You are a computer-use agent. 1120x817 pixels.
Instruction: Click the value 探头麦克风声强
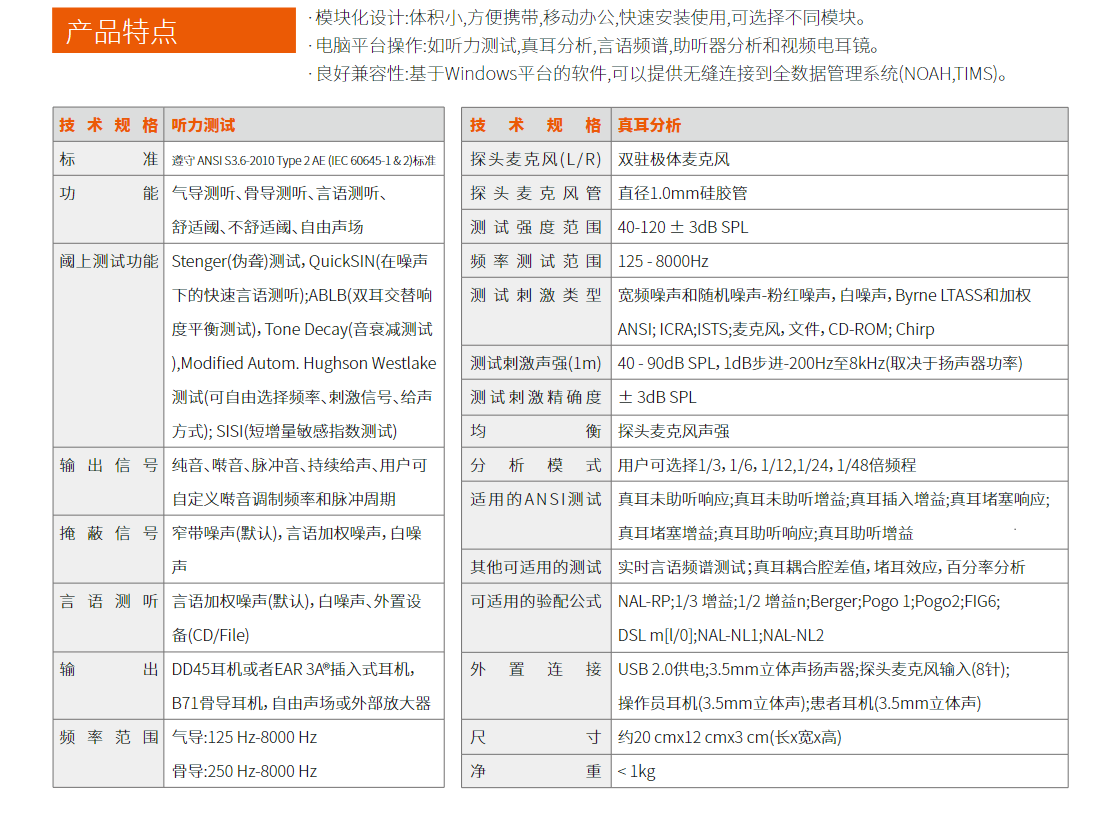tap(674, 431)
